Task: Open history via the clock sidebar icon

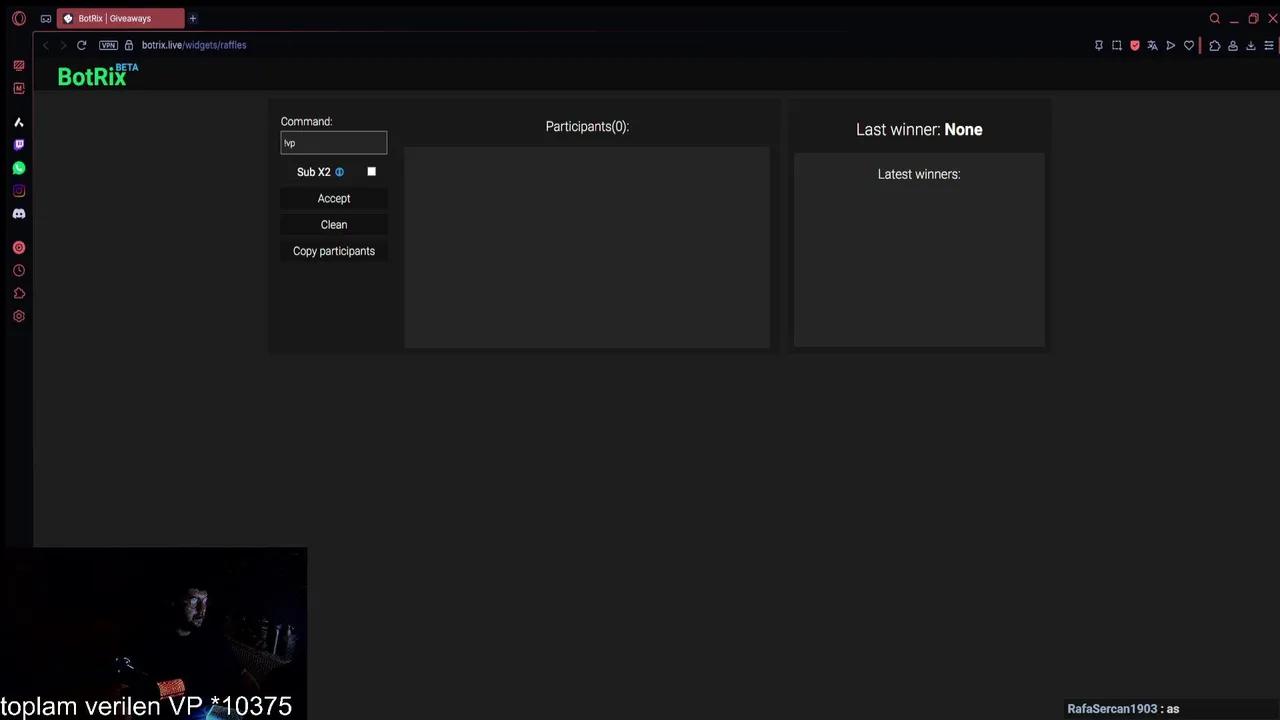Action: coord(18,270)
